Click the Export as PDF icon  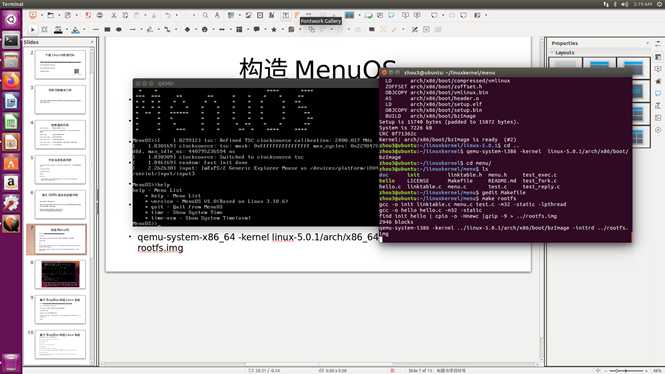point(88,15)
